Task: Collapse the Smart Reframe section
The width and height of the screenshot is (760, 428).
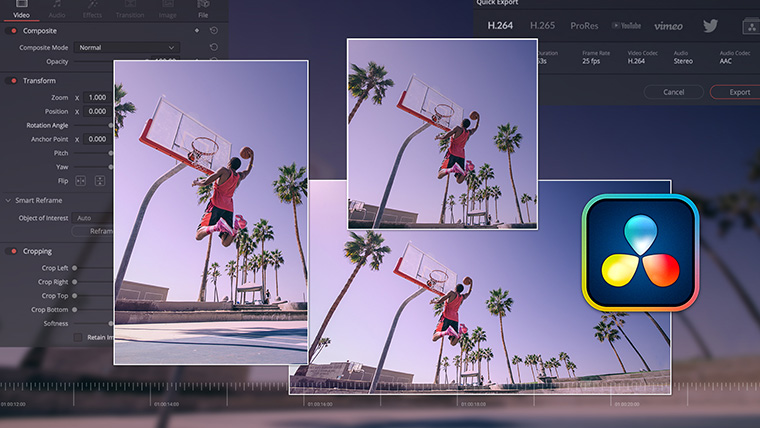Action: coord(7,200)
